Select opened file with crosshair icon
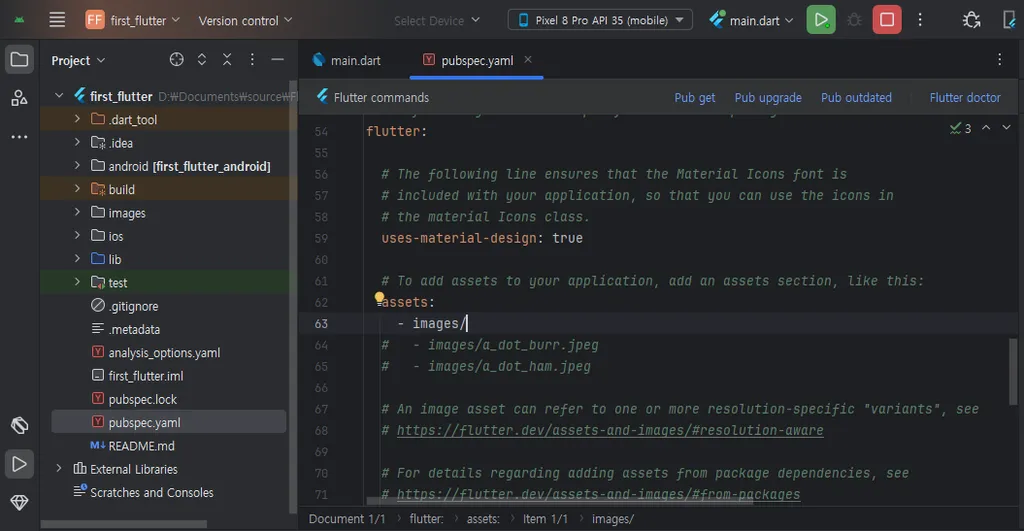Image resolution: width=1024 pixels, height=531 pixels. pos(176,59)
